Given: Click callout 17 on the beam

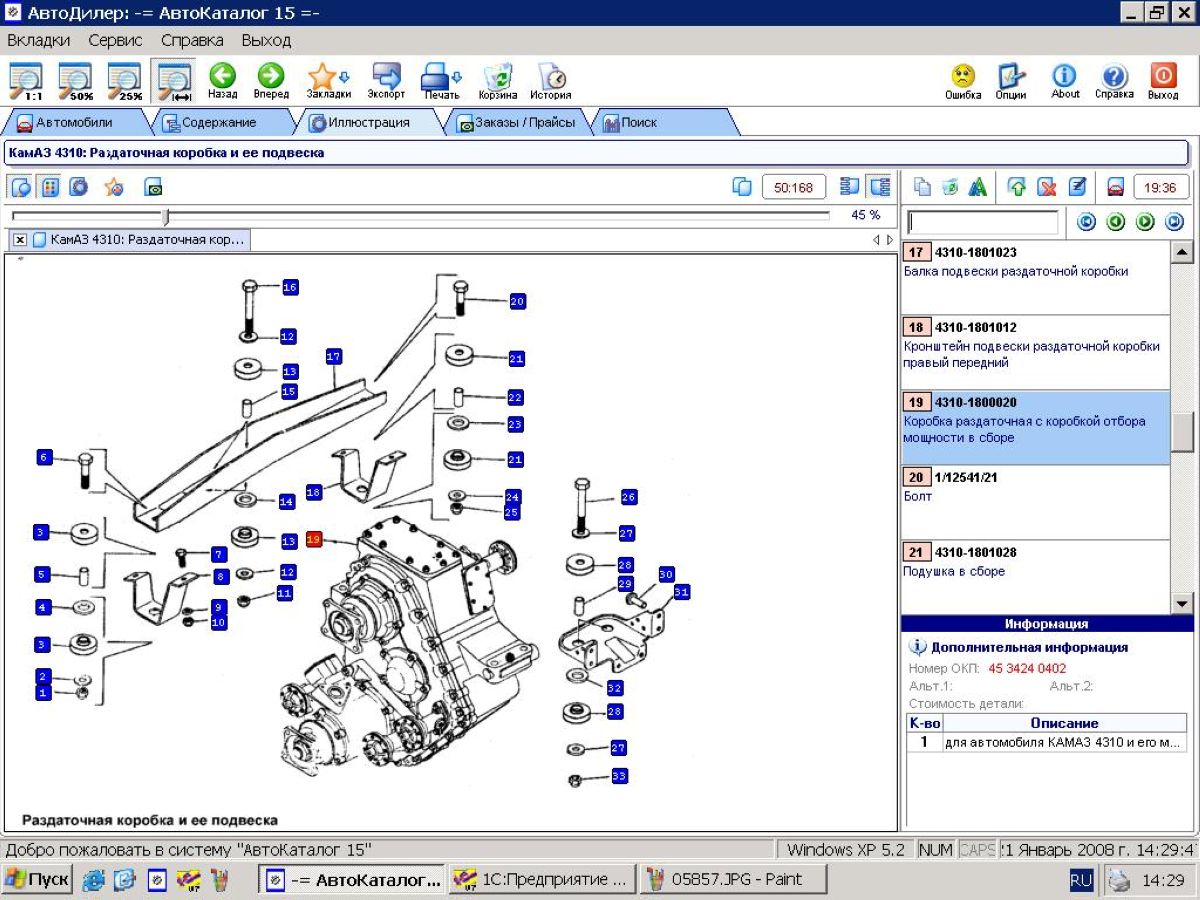Looking at the screenshot, I should (334, 356).
